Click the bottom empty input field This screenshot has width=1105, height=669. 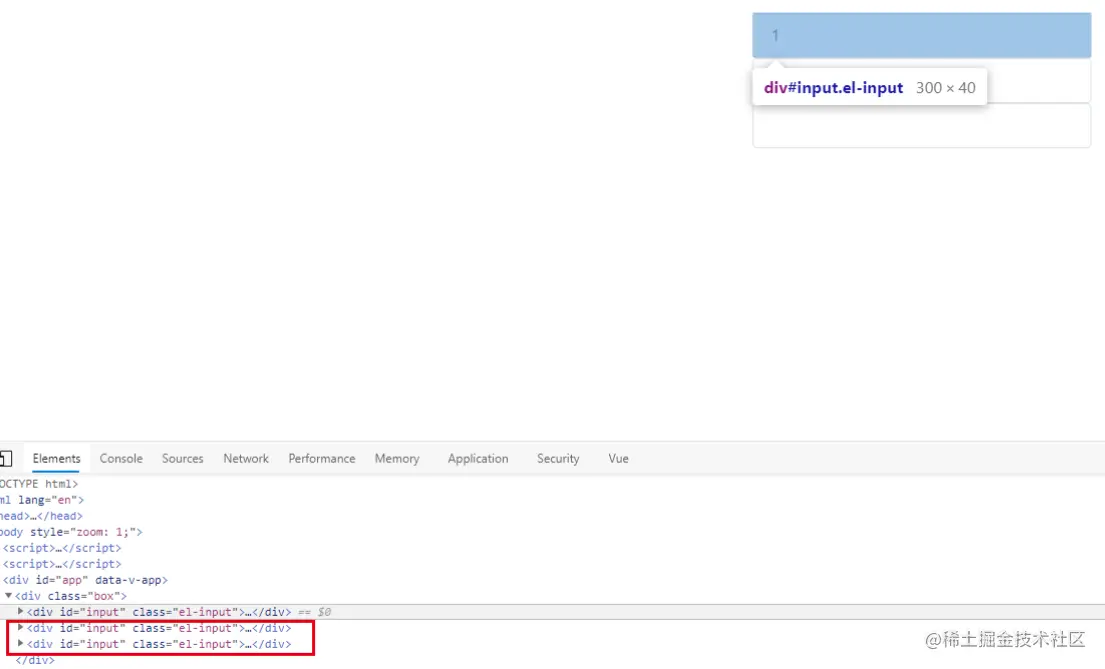[922, 125]
